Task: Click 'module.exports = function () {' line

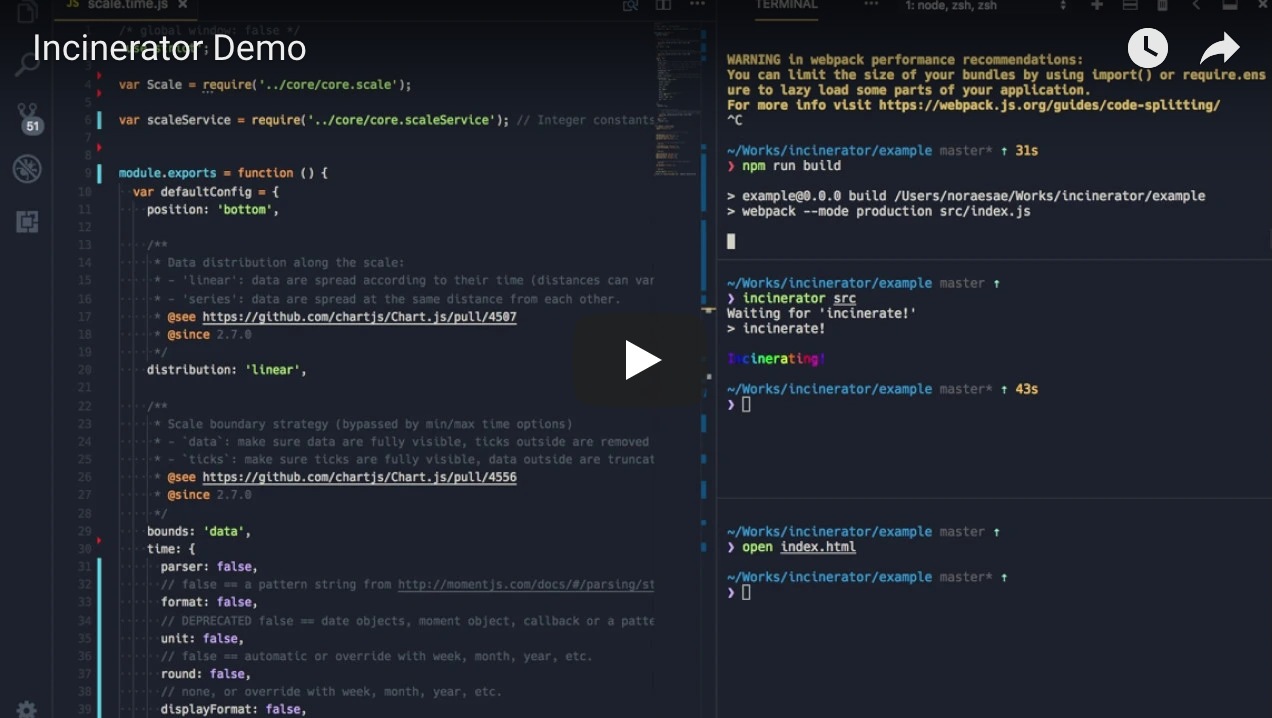Action: tap(223, 173)
